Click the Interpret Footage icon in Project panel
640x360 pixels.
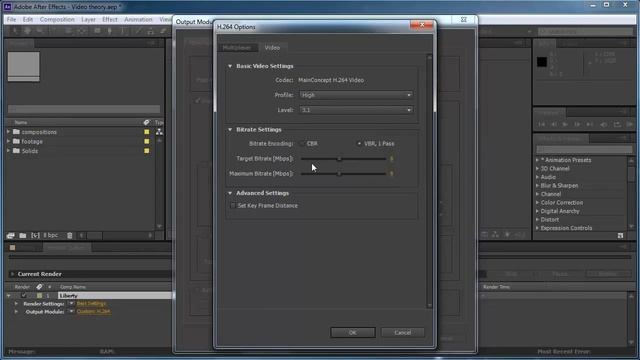pyautogui.click(x=11, y=236)
